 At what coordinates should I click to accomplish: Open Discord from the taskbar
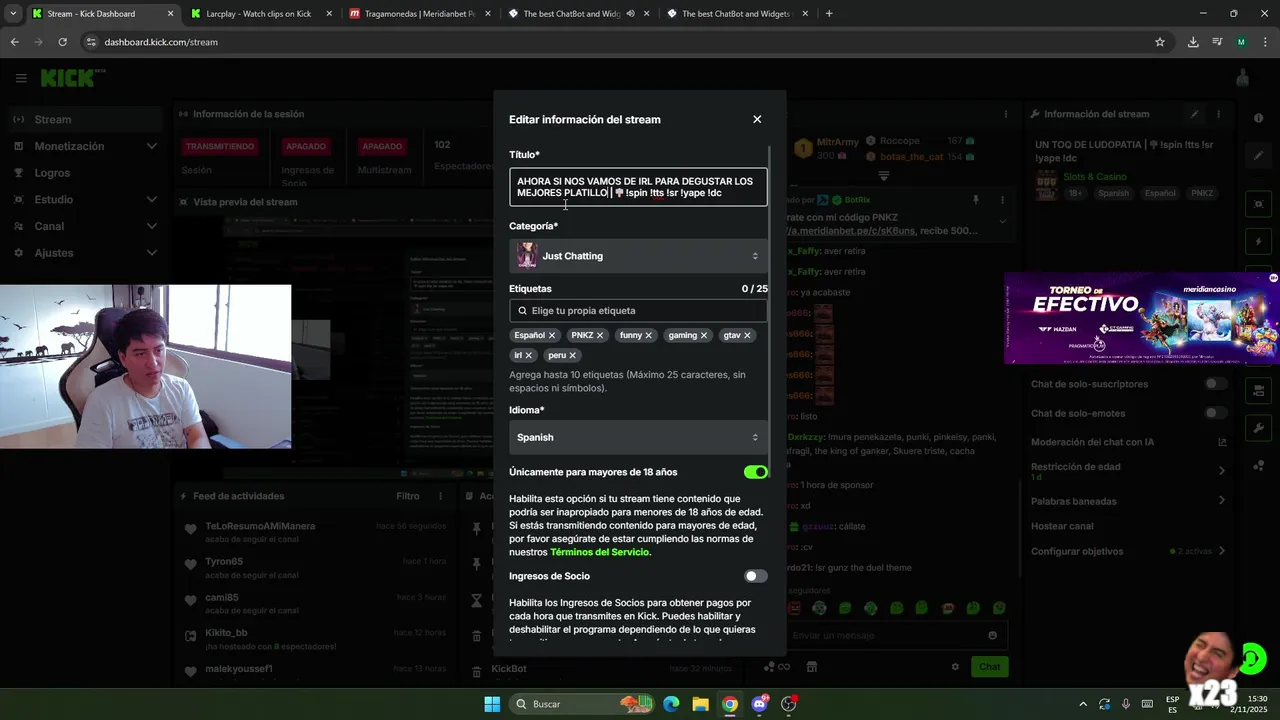click(x=759, y=704)
